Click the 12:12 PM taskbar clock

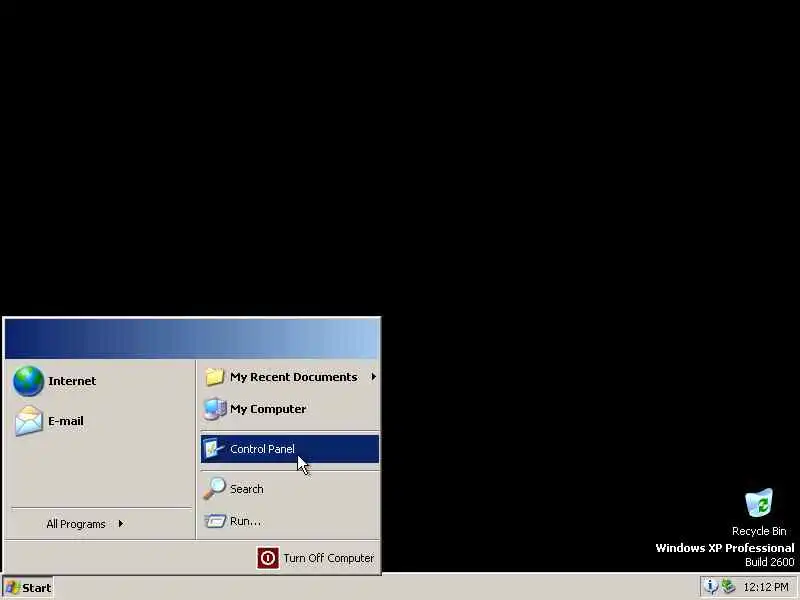(x=766, y=587)
